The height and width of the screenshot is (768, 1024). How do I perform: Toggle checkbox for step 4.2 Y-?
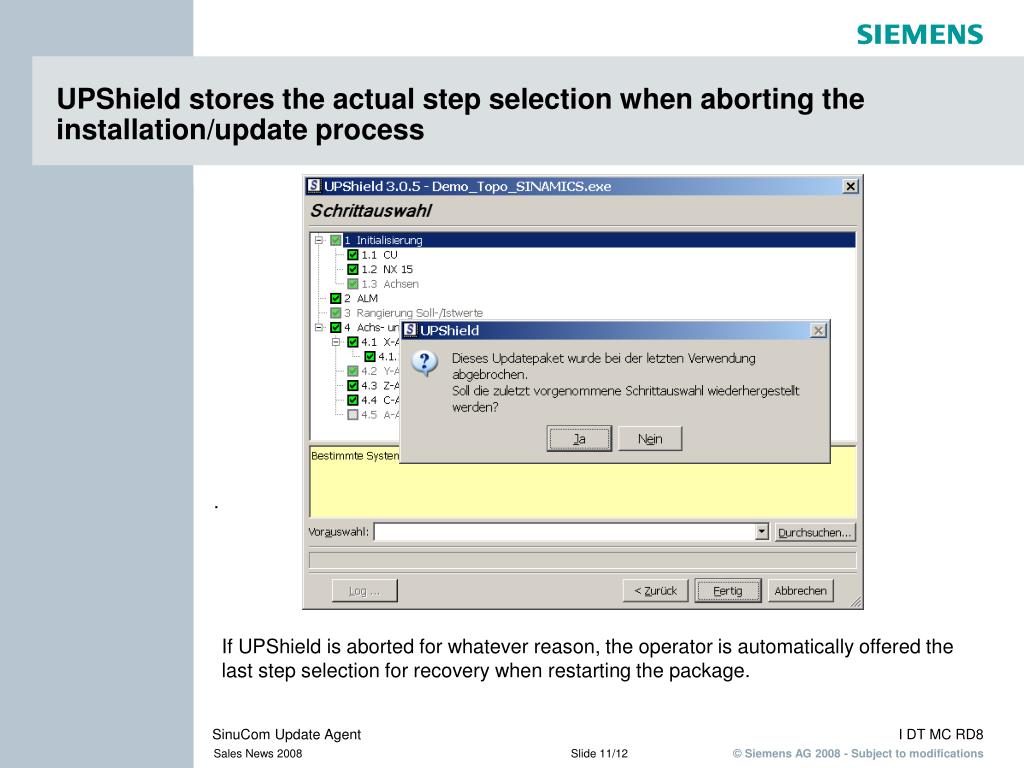pos(353,371)
